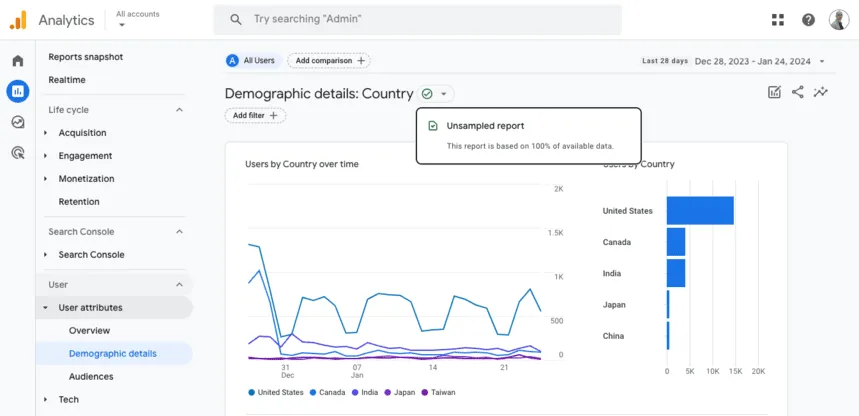Click the Add comparison button
The width and height of the screenshot is (859, 416).
(329, 61)
